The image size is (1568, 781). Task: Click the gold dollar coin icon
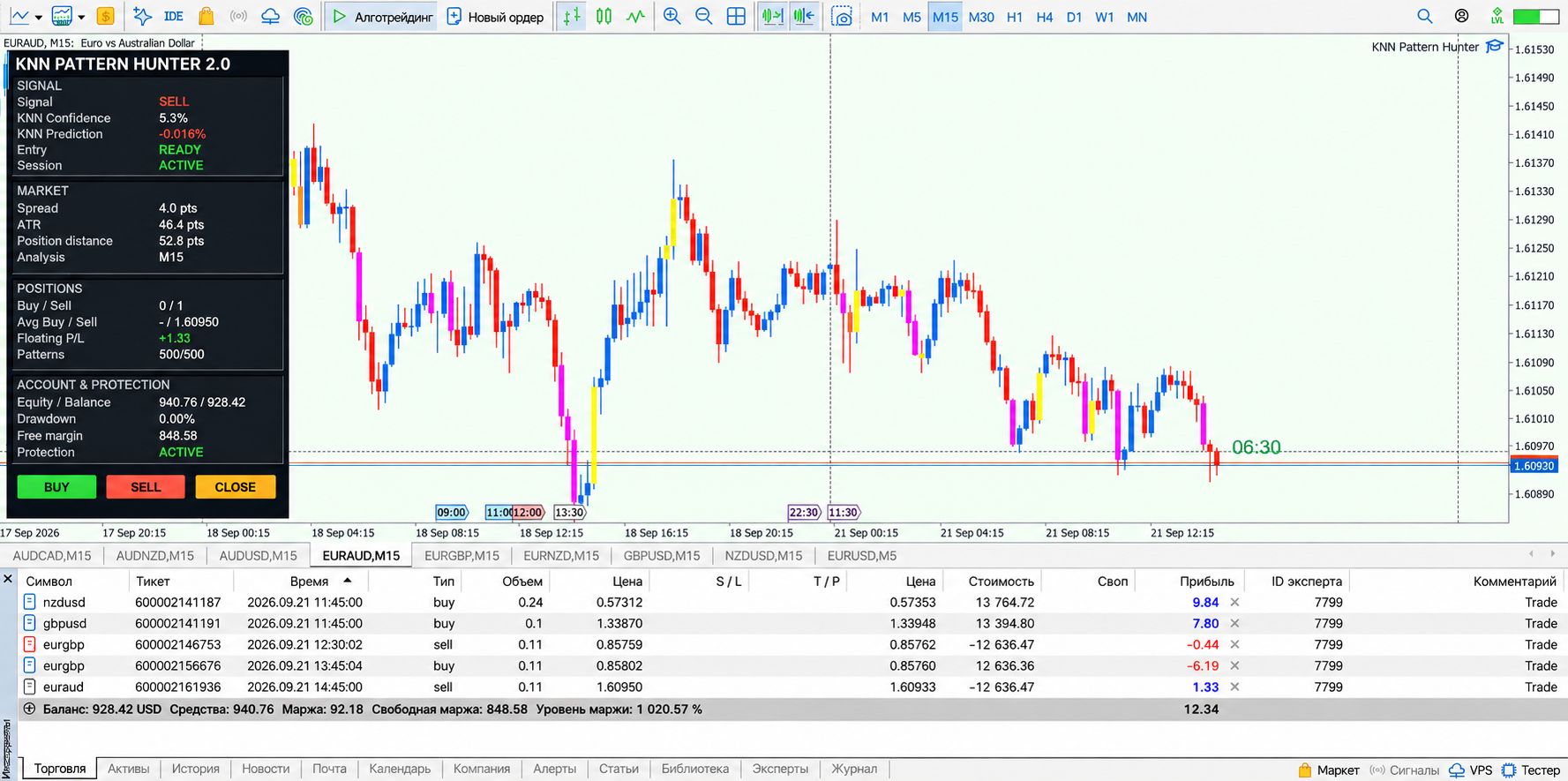(x=105, y=16)
